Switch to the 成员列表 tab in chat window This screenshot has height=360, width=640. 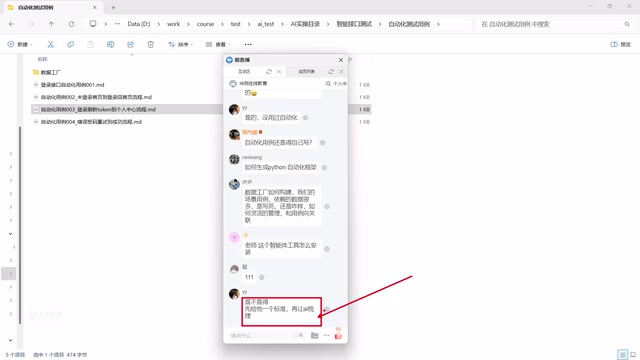tap(307, 71)
